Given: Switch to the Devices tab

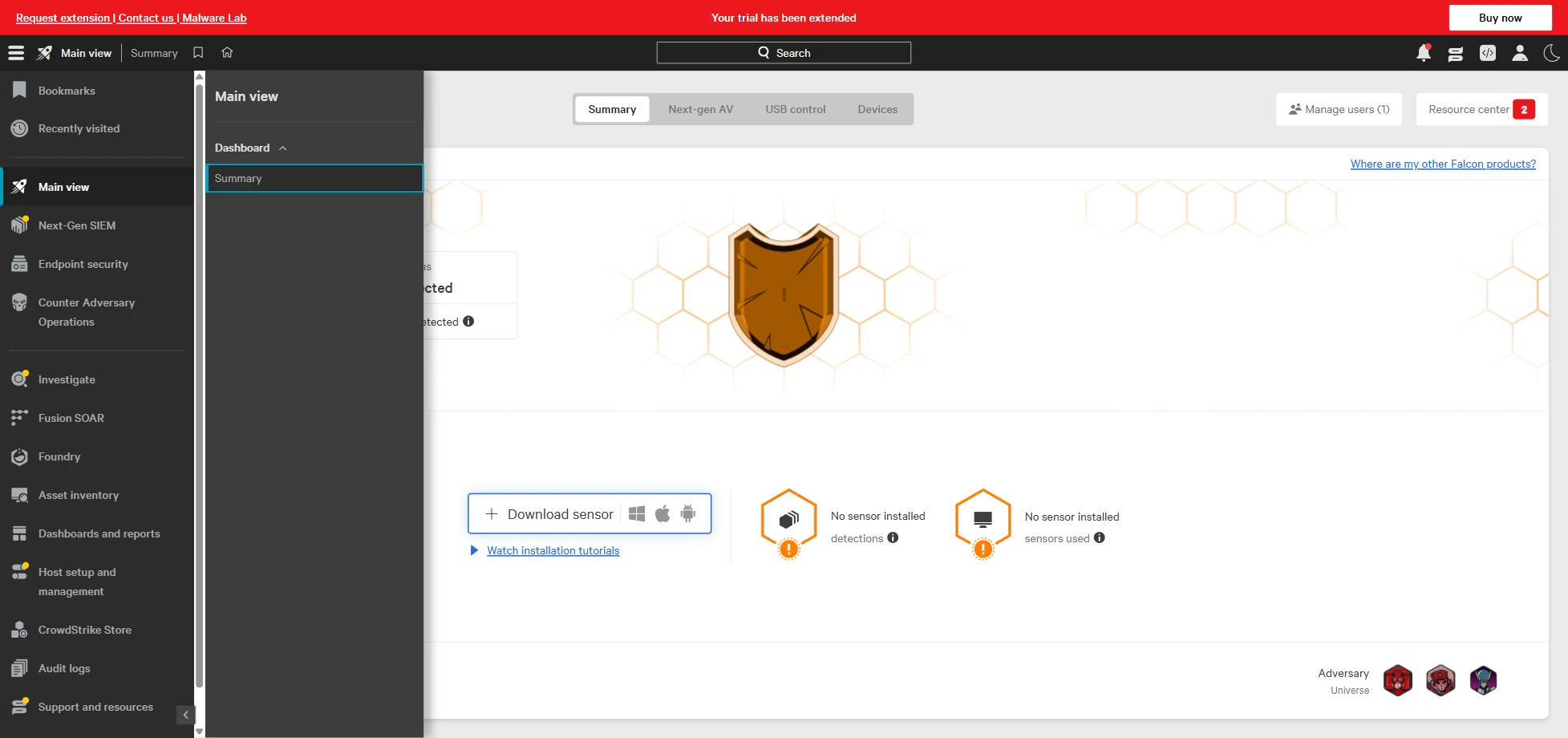Looking at the screenshot, I should (x=877, y=109).
